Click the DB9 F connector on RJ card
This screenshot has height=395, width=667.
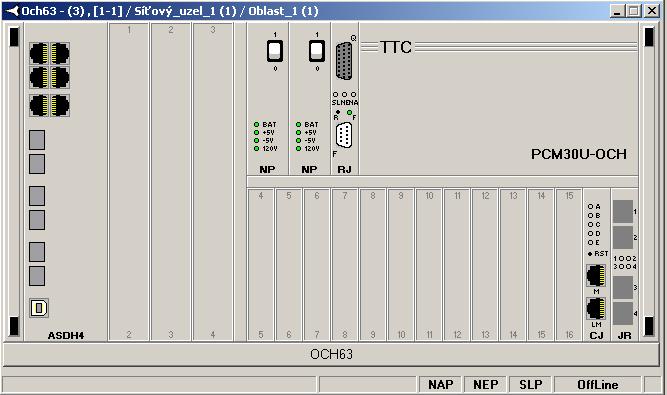(x=344, y=136)
